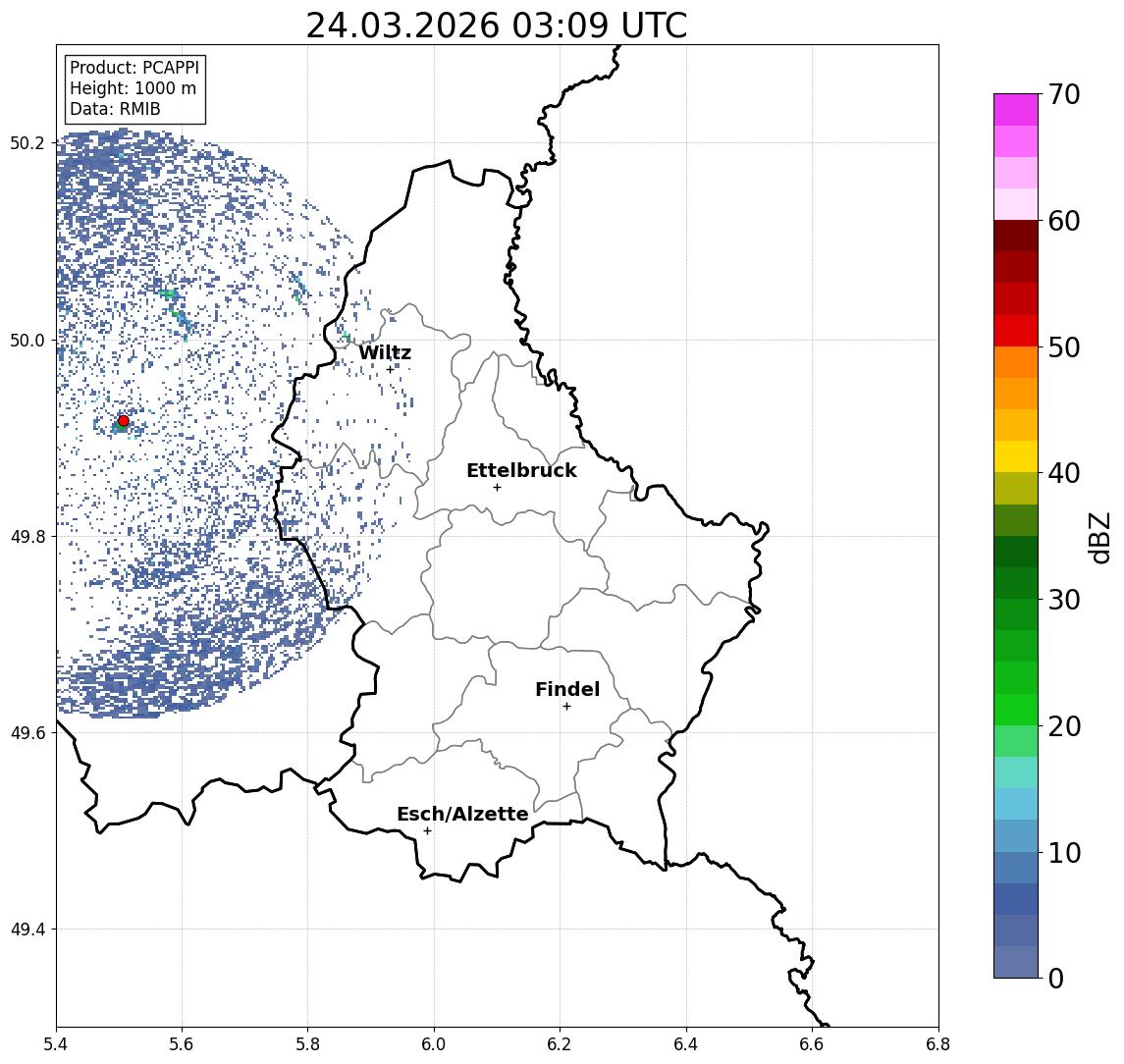Image resolution: width=1124 pixels, height=1064 pixels.
Task: Click the longitude tick label 6.0
Action: (434, 1044)
